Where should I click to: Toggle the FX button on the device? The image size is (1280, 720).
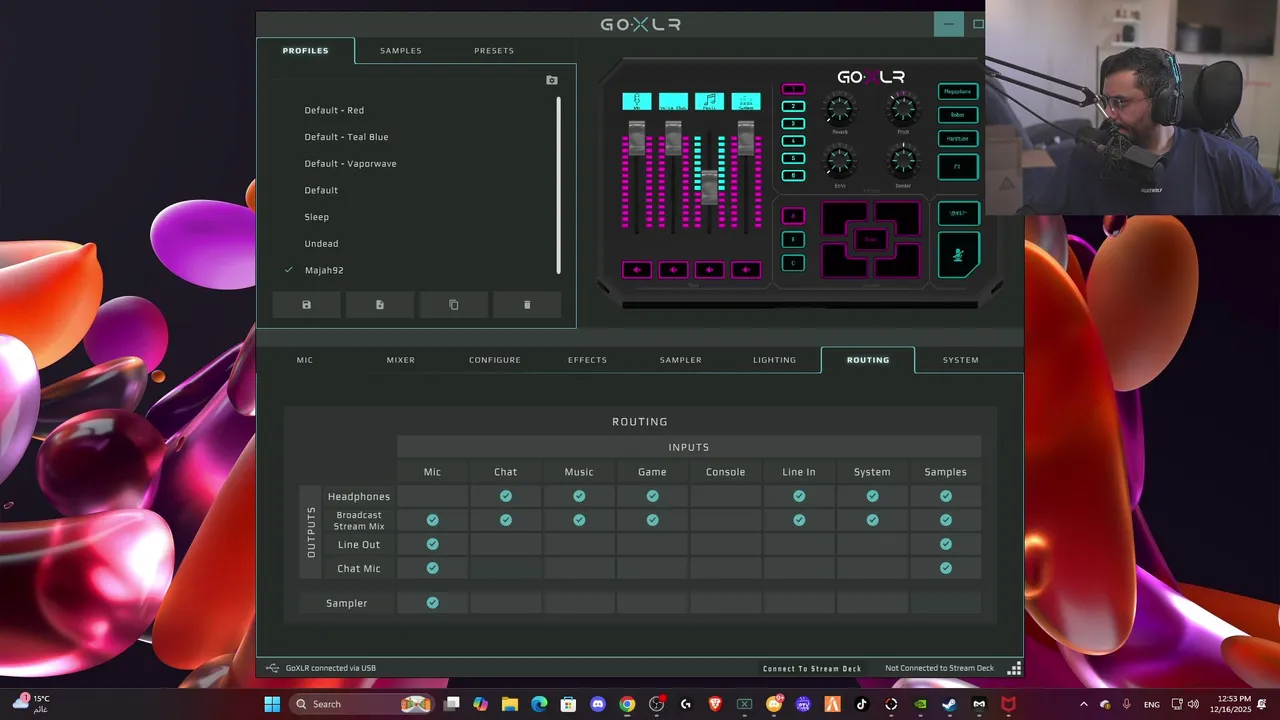pyautogui.click(x=958, y=167)
